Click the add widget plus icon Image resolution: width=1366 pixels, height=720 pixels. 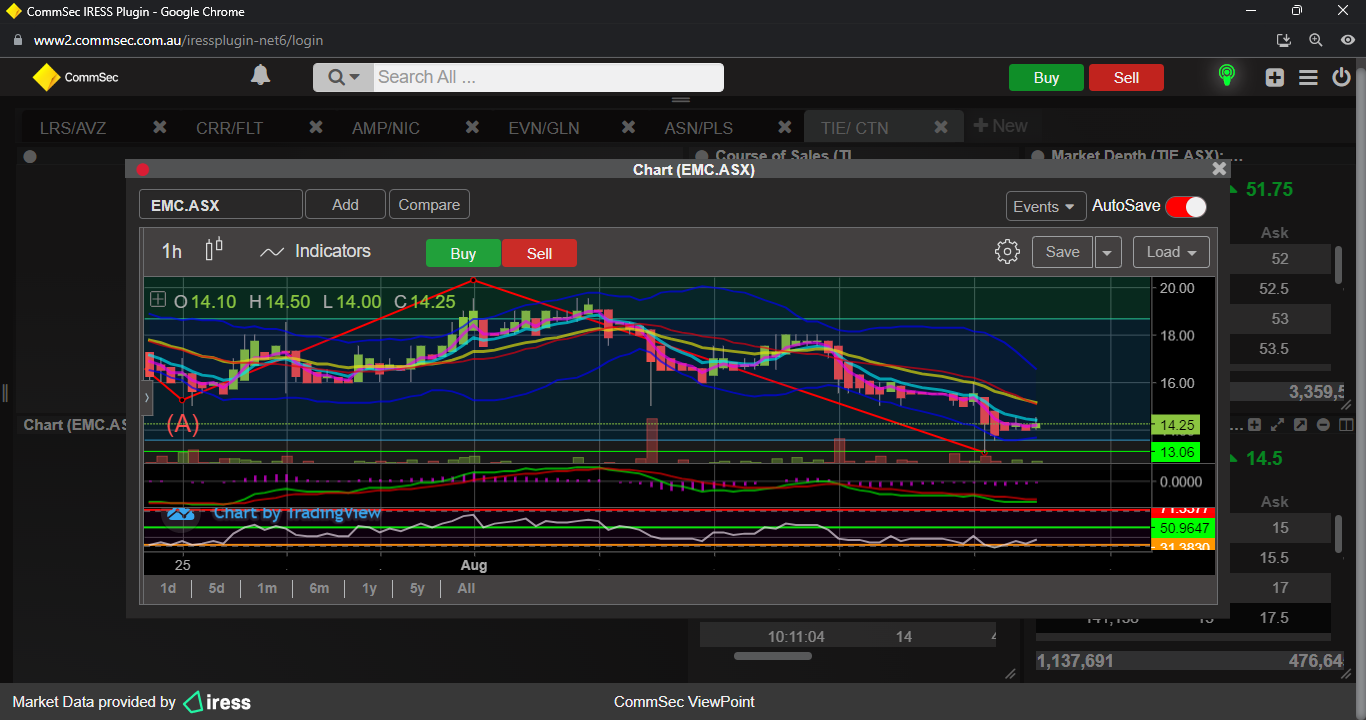coord(1274,78)
